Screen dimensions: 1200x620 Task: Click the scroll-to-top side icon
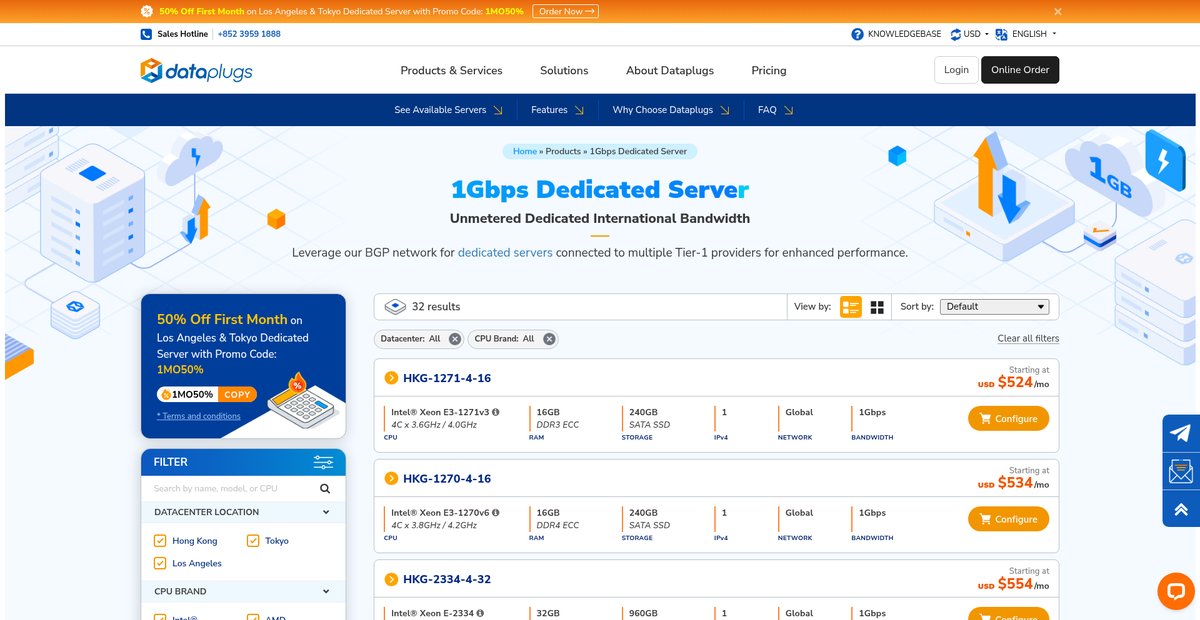point(1181,508)
